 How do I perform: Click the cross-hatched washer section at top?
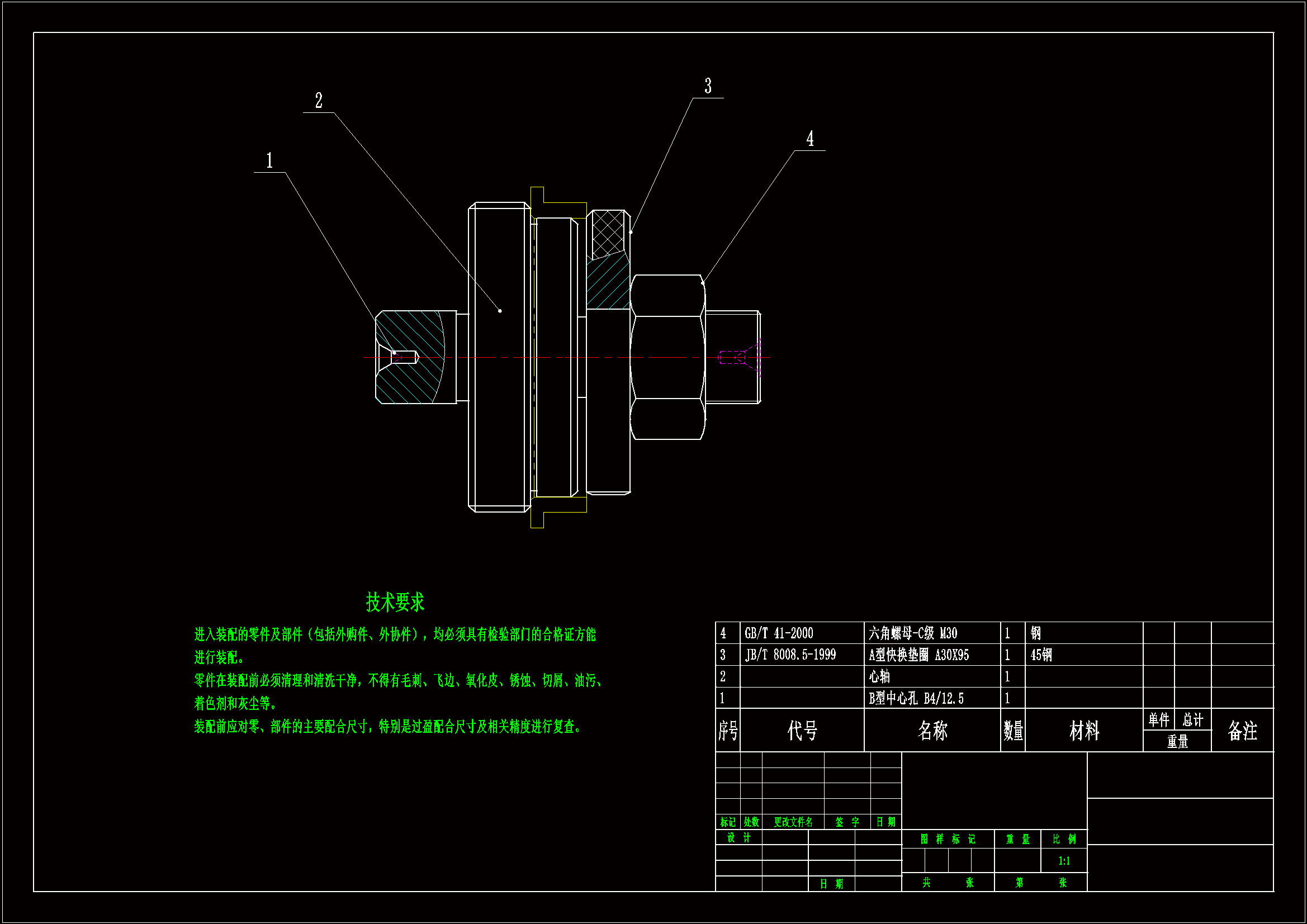(608, 234)
